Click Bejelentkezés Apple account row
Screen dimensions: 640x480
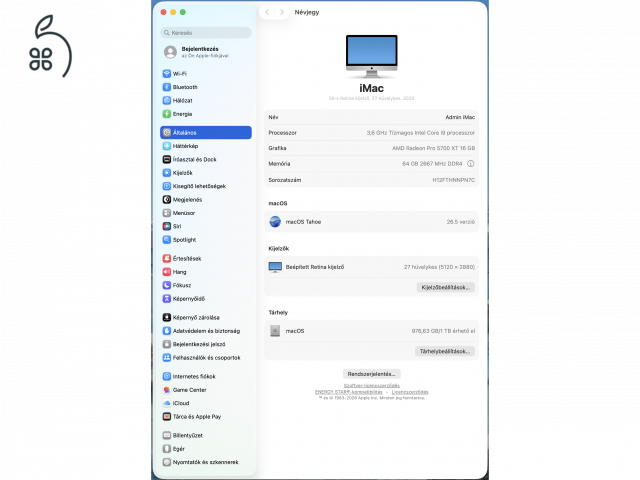coord(206,52)
